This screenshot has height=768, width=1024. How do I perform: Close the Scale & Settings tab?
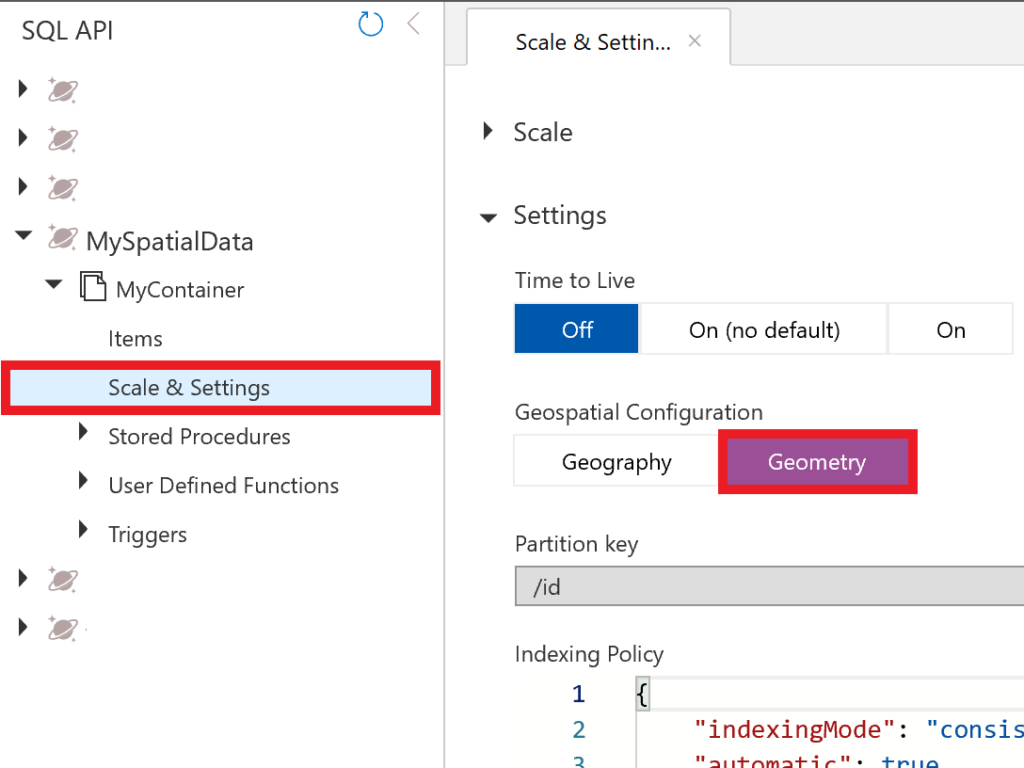695,41
